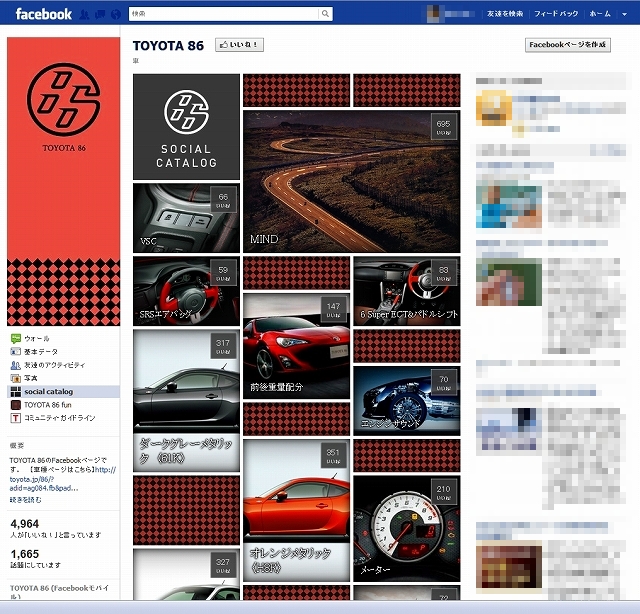Click the 327 like counter badge
Screen dimensions: 640x614
[x=223, y=565]
